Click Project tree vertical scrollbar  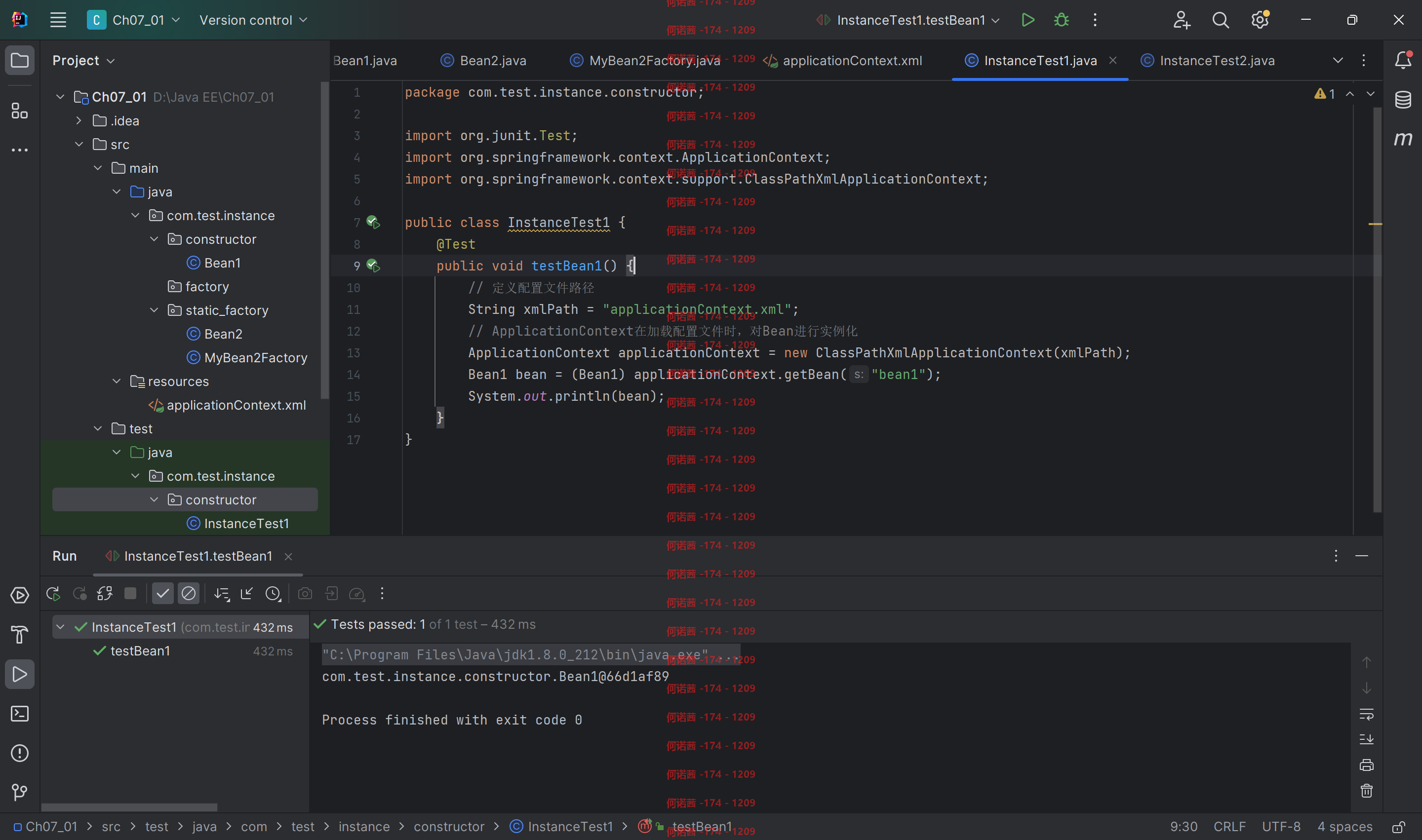(x=324, y=240)
